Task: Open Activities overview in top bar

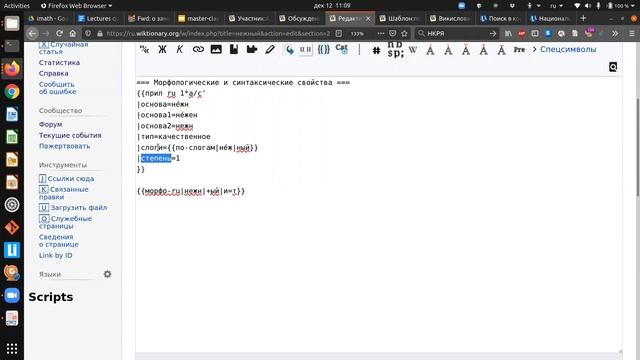Action: pyautogui.click(x=17, y=6)
